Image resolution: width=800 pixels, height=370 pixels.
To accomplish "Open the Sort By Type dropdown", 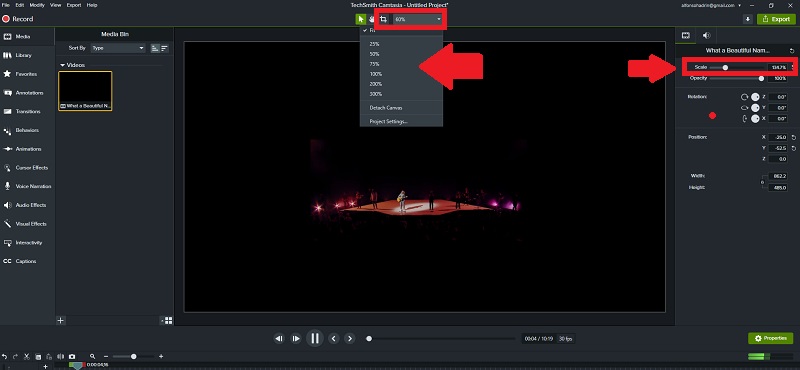I will [x=118, y=48].
